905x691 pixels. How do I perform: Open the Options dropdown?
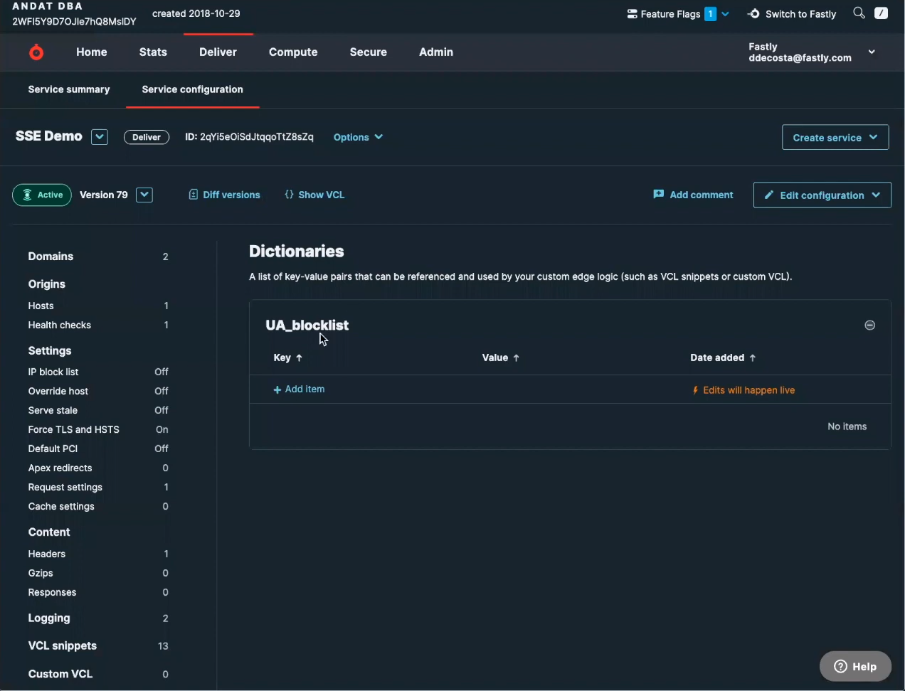point(358,137)
